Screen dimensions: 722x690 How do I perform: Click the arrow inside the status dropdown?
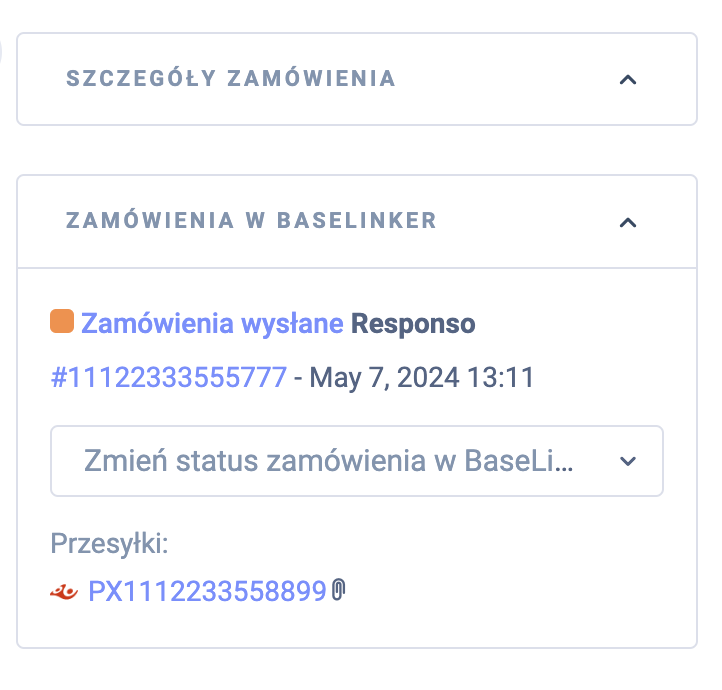click(628, 461)
